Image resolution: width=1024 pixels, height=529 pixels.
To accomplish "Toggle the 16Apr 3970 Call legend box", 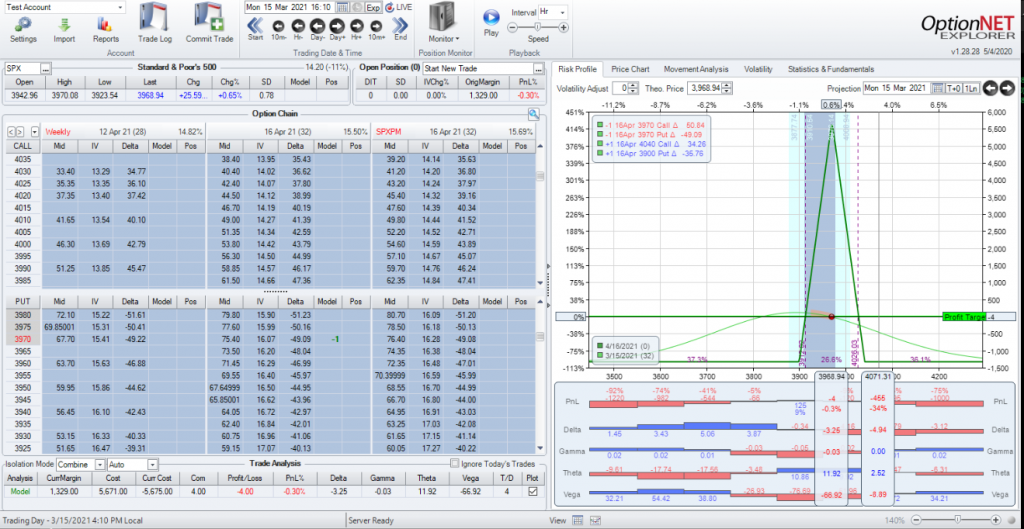I will click(600, 125).
